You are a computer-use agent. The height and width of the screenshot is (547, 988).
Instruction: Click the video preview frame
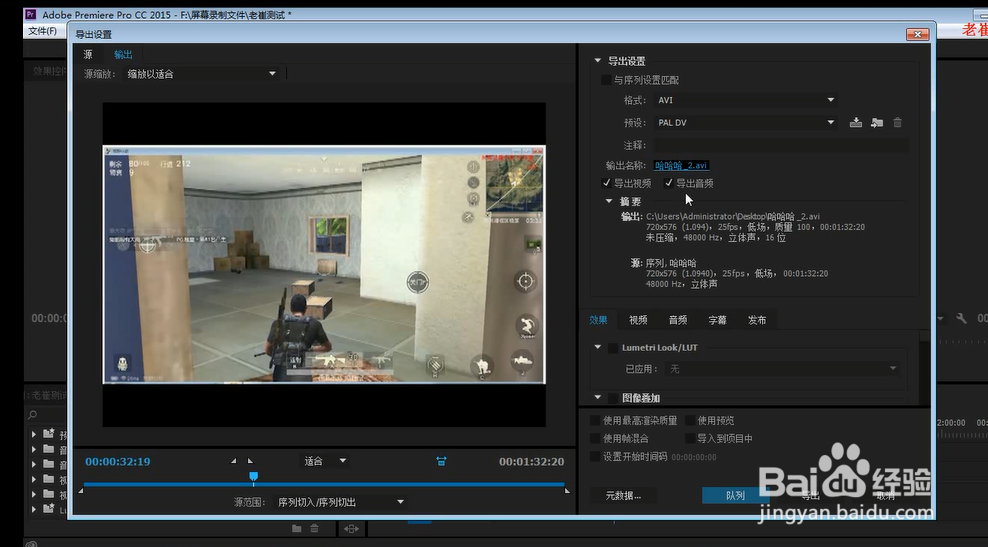pos(324,264)
